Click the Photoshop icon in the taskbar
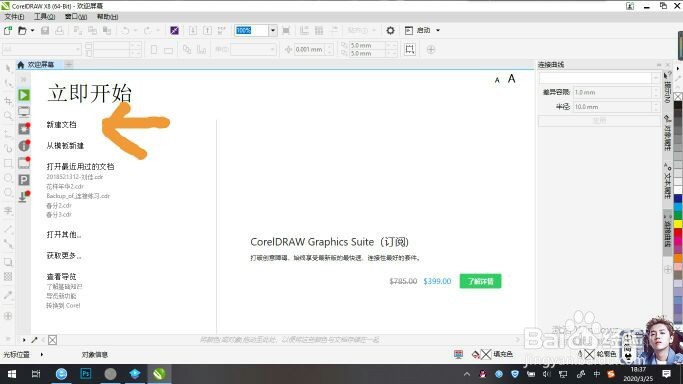This screenshot has height=384, width=683. tap(86, 374)
